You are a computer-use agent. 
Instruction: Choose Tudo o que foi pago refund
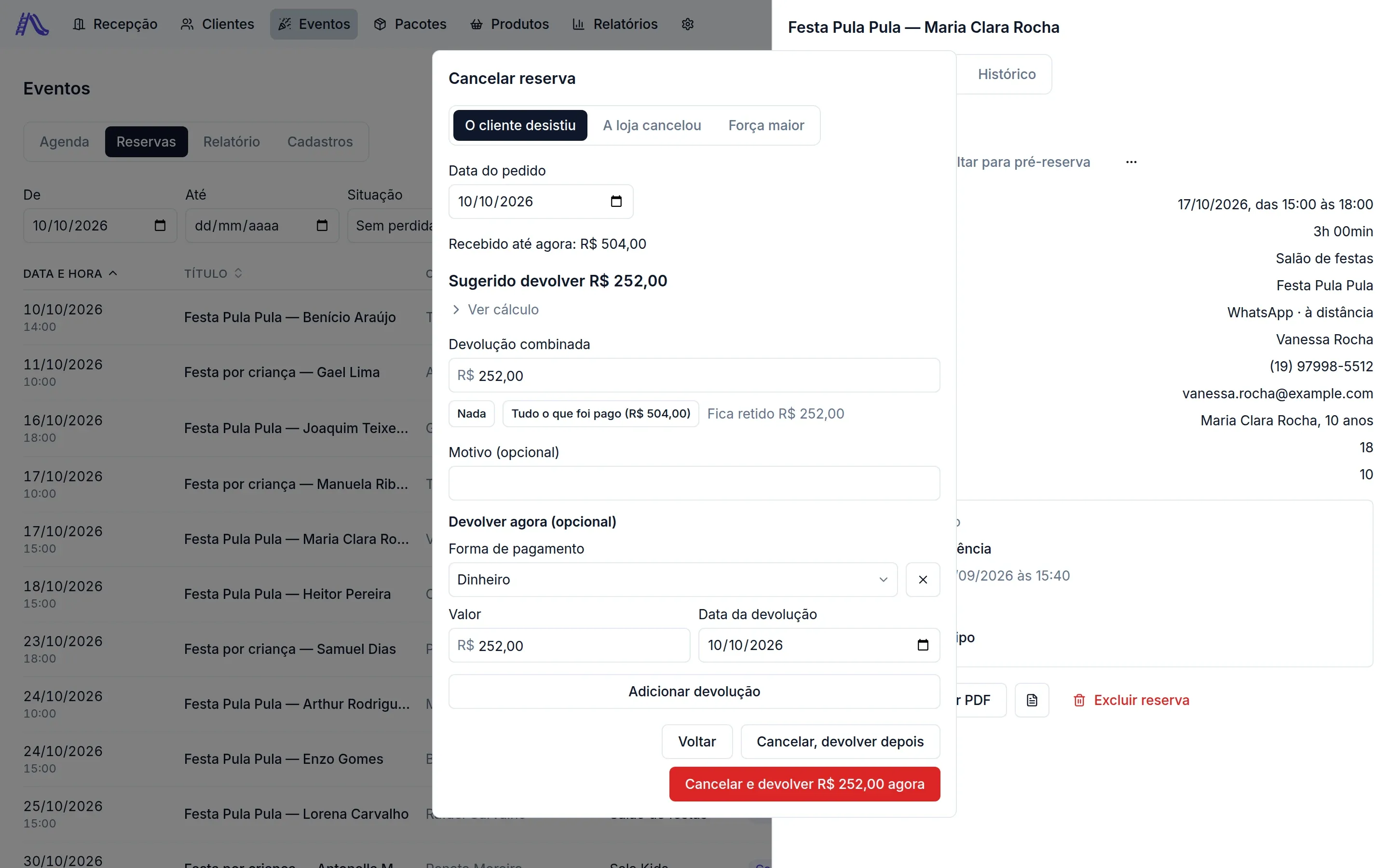(600, 414)
